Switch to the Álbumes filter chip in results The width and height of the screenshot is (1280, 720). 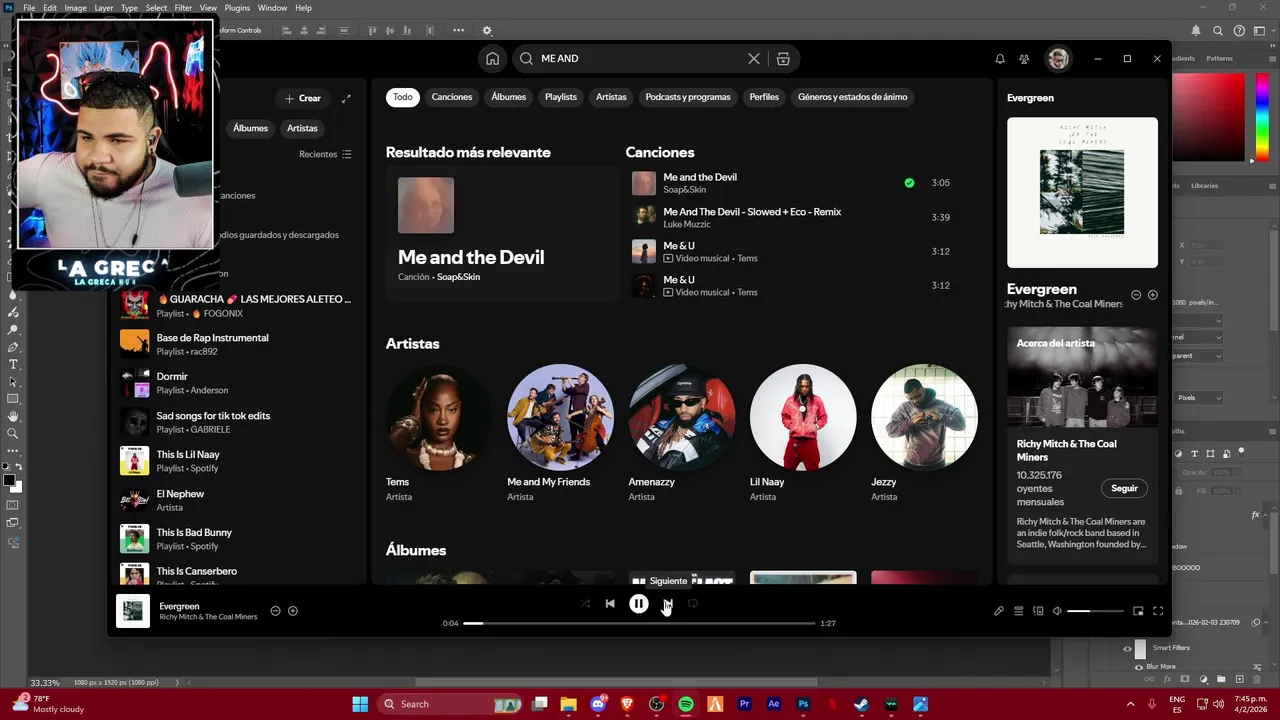(x=508, y=97)
